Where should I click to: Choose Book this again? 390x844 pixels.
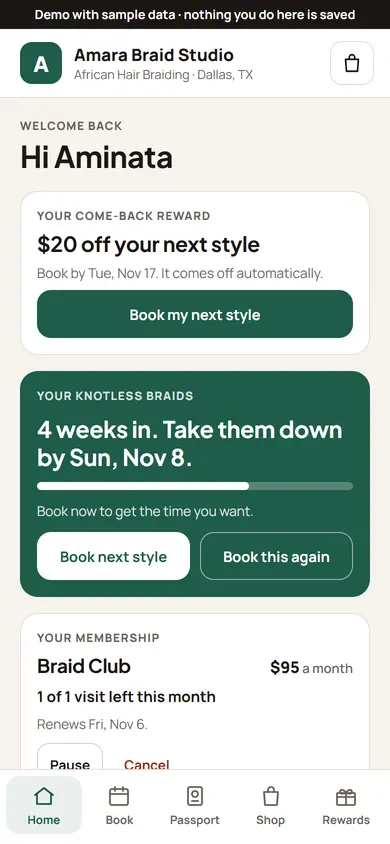coord(276,556)
